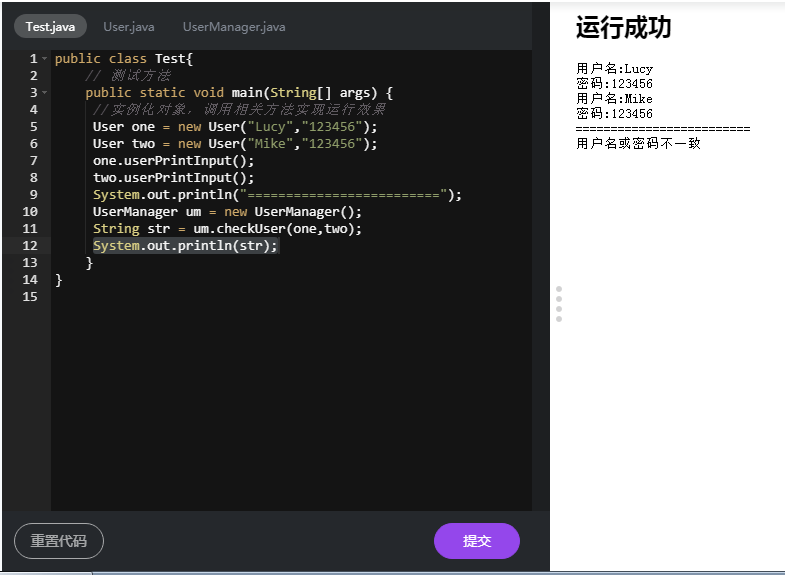
Task: Collapse the main method fold arrow on line 3
Action: coord(45,93)
